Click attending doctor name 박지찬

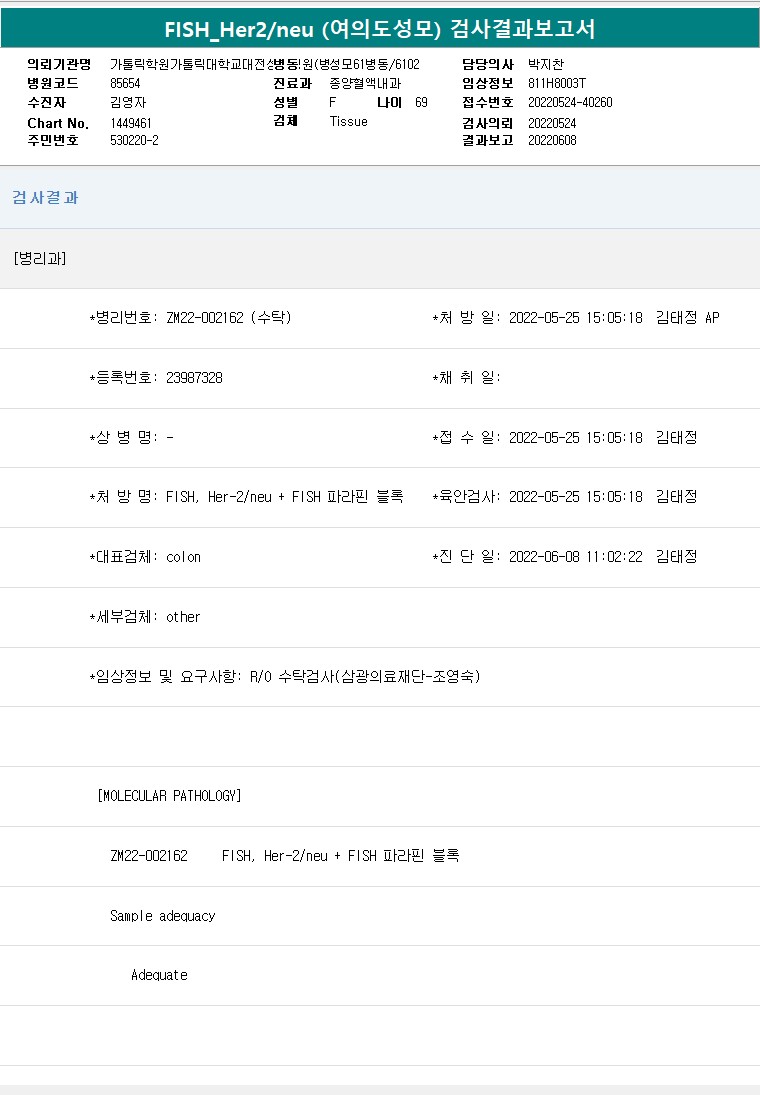coord(546,65)
